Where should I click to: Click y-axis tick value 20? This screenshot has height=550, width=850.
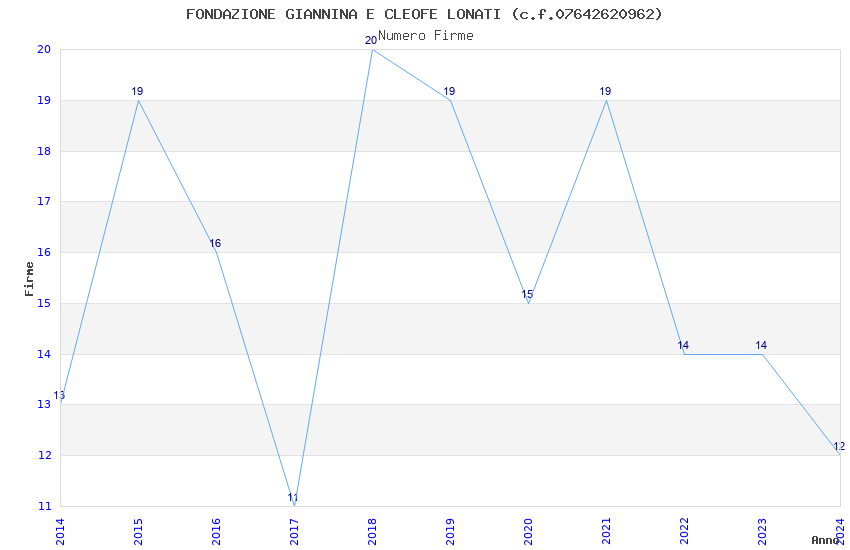click(44, 49)
